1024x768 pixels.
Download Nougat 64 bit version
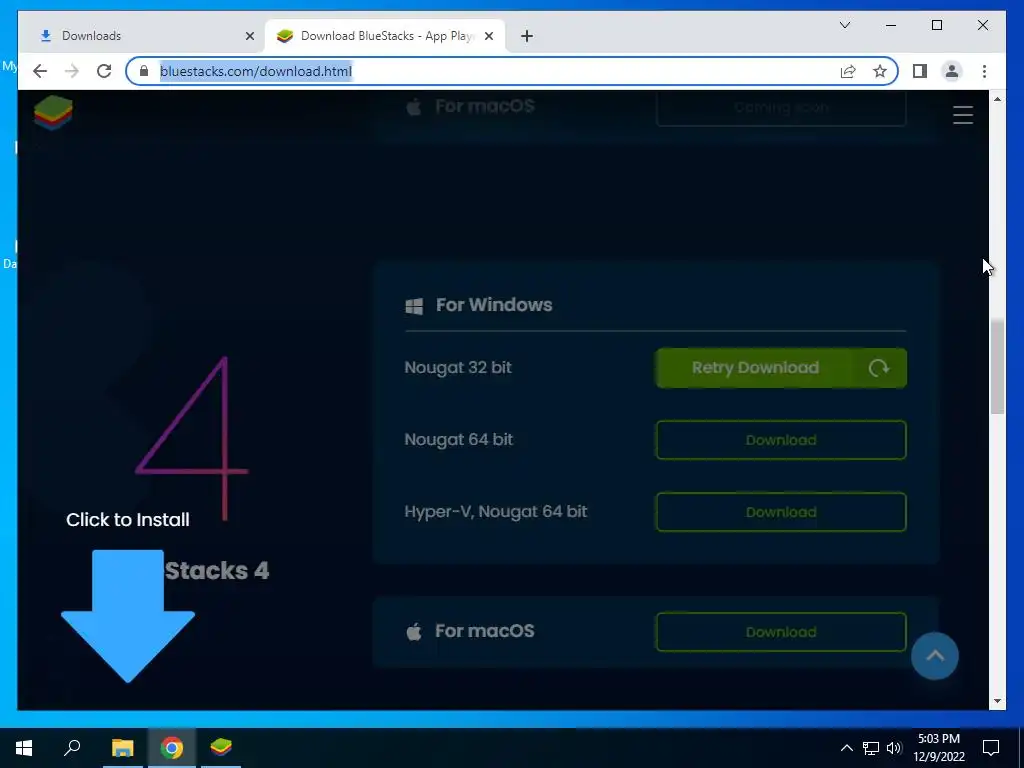[781, 440]
